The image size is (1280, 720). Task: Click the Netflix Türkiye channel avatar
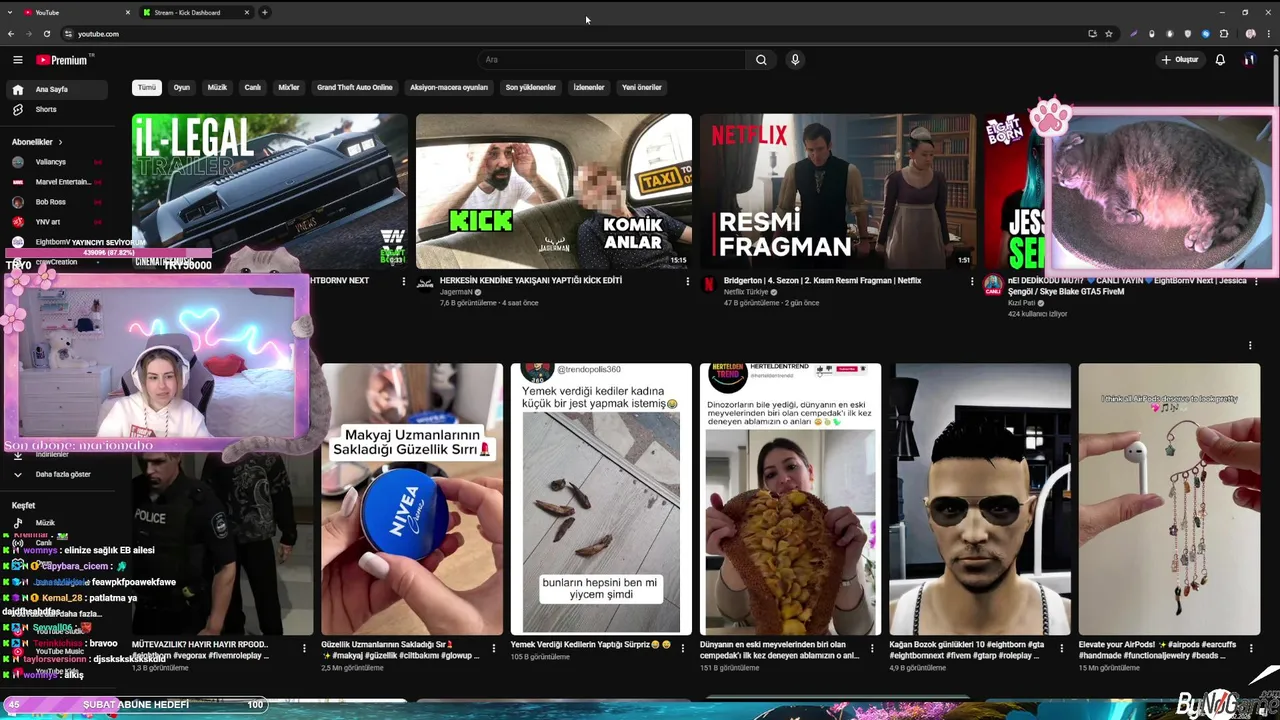(x=709, y=285)
